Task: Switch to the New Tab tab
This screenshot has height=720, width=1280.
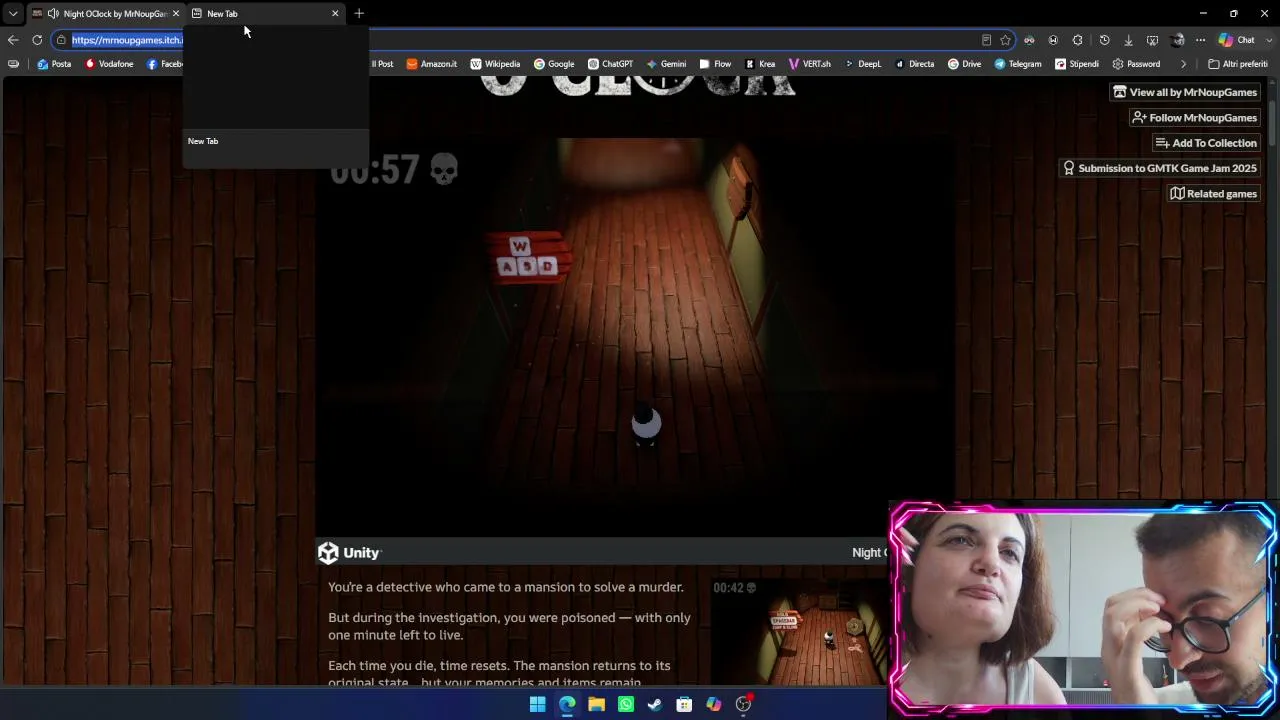Action: (265, 14)
